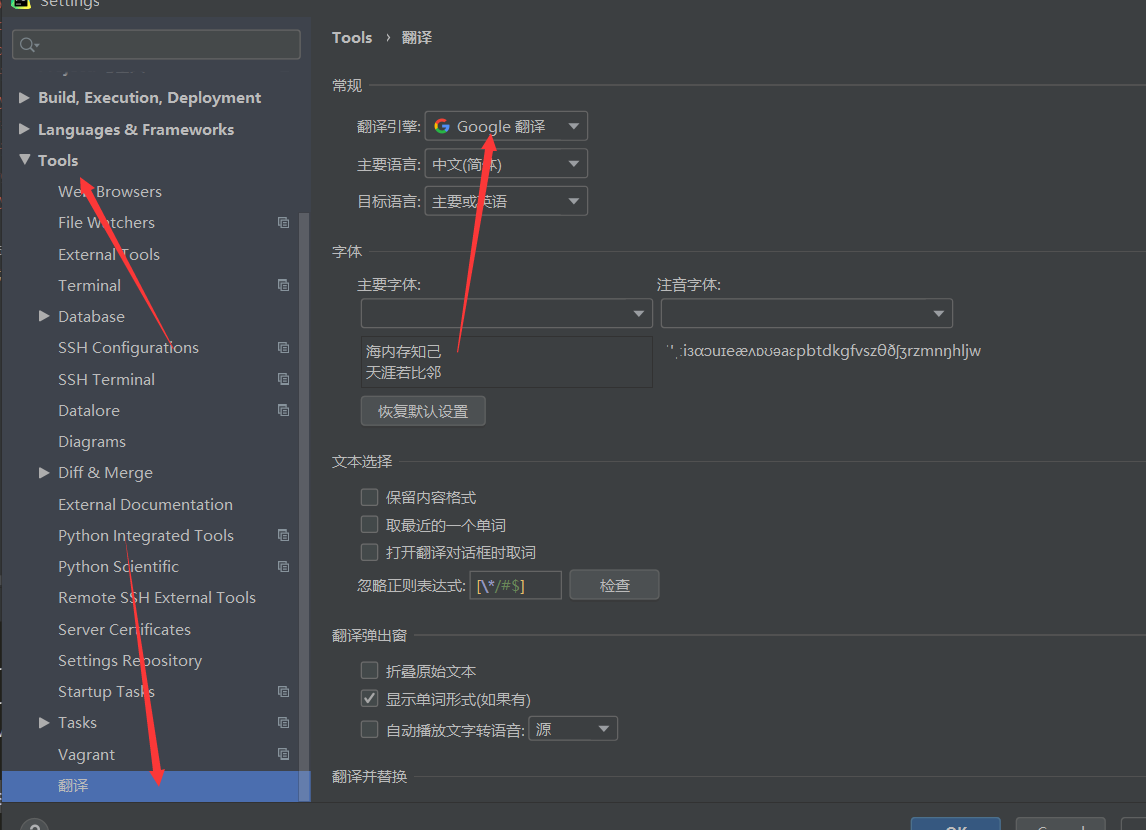
Task: Expand the Tasks node arrow
Action: (44, 723)
